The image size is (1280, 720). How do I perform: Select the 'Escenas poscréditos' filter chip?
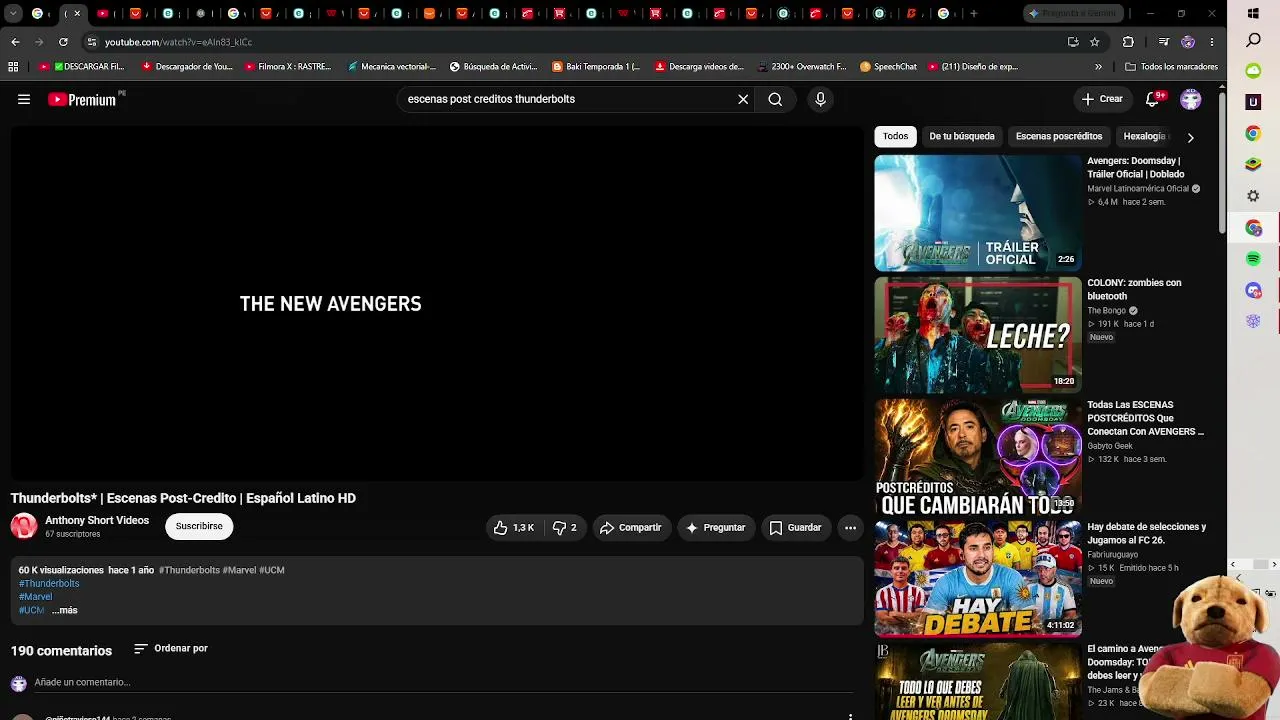point(1059,136)
